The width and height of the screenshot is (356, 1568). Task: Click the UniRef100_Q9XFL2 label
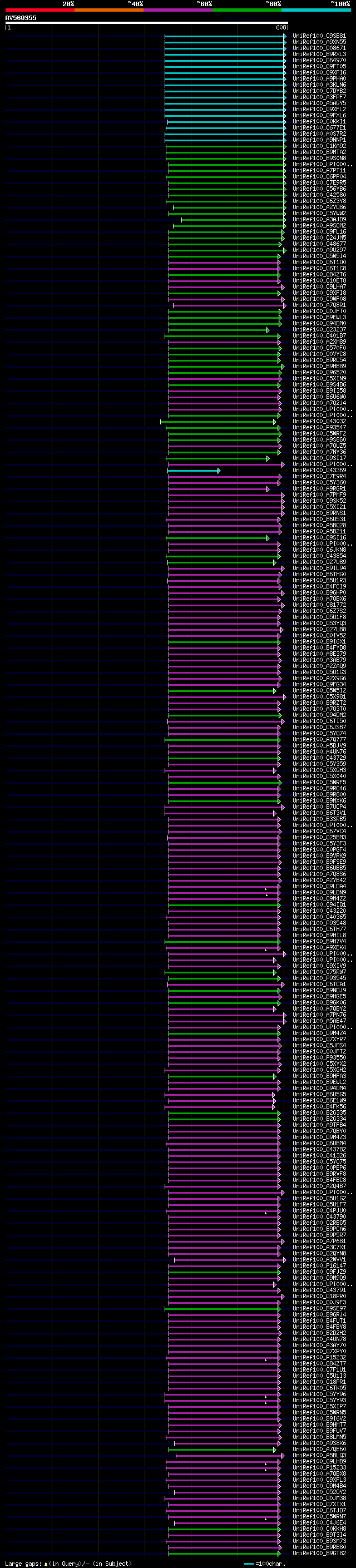coord(319,110)
